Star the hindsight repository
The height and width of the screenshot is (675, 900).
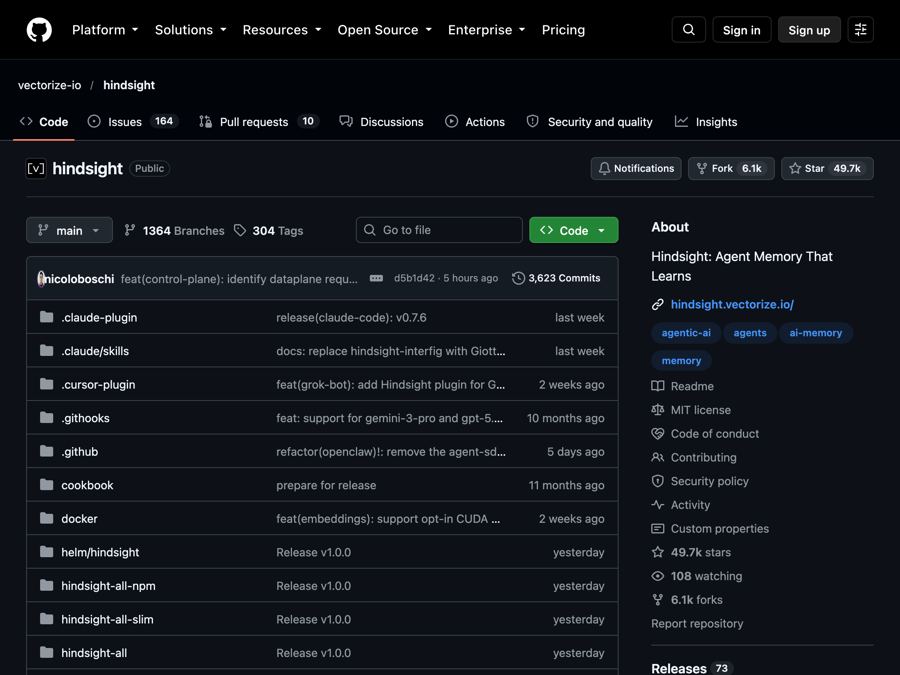(x=827, y=169)
